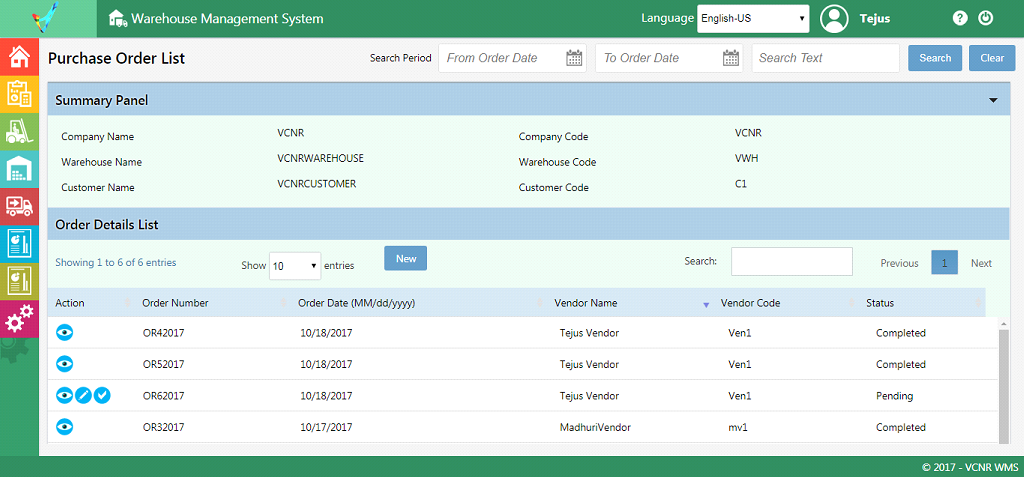Click the Showing 1 to 6 entries text
1024x477 pixels.
(116, 262)
